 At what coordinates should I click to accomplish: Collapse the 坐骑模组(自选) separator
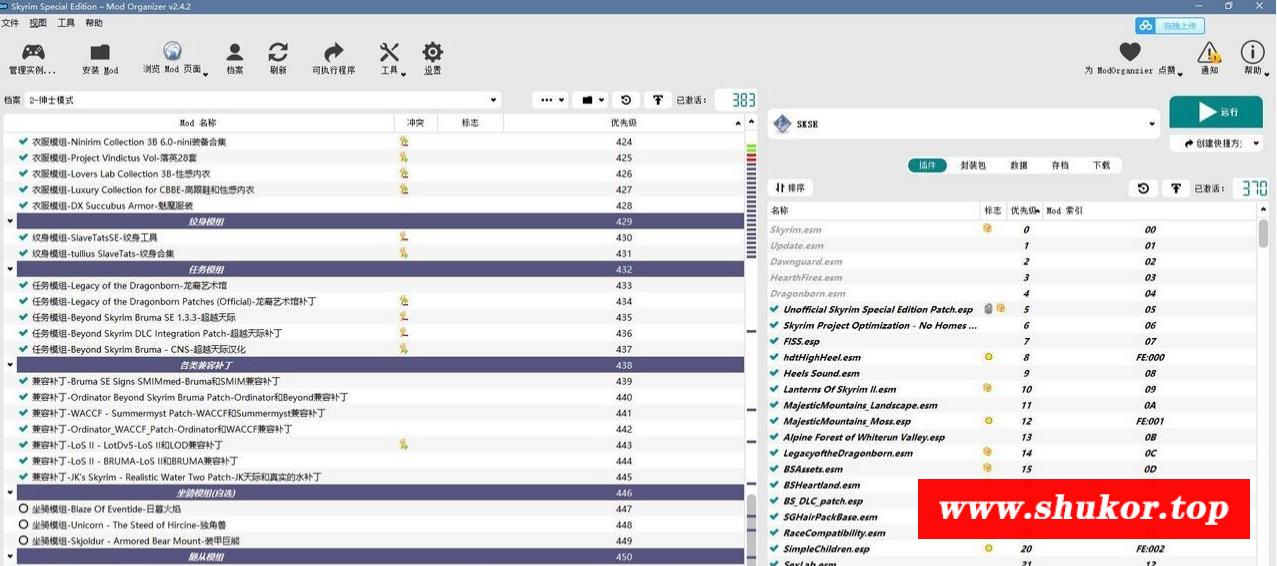pos(10,493)
